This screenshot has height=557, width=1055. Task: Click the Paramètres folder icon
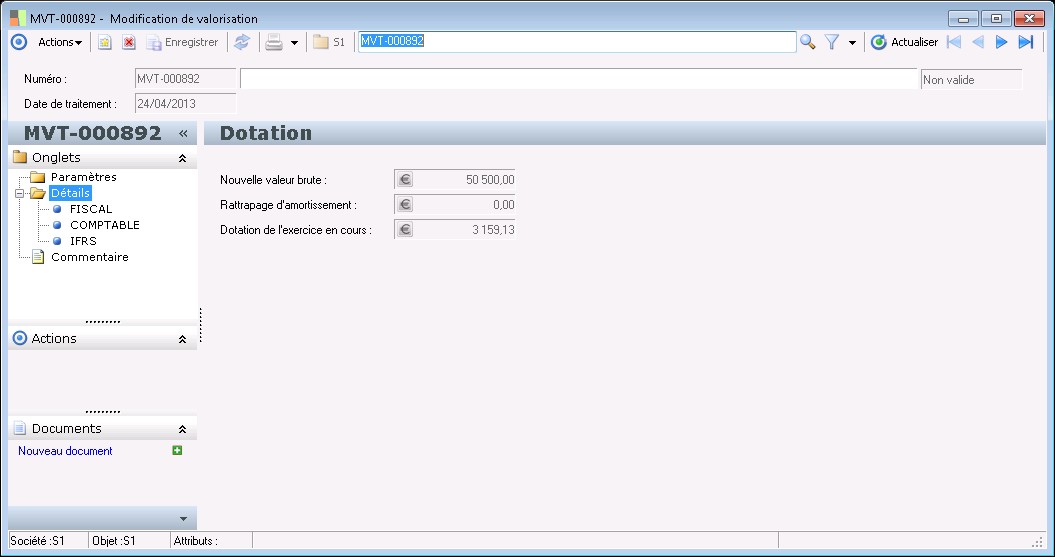coord(38,177)
